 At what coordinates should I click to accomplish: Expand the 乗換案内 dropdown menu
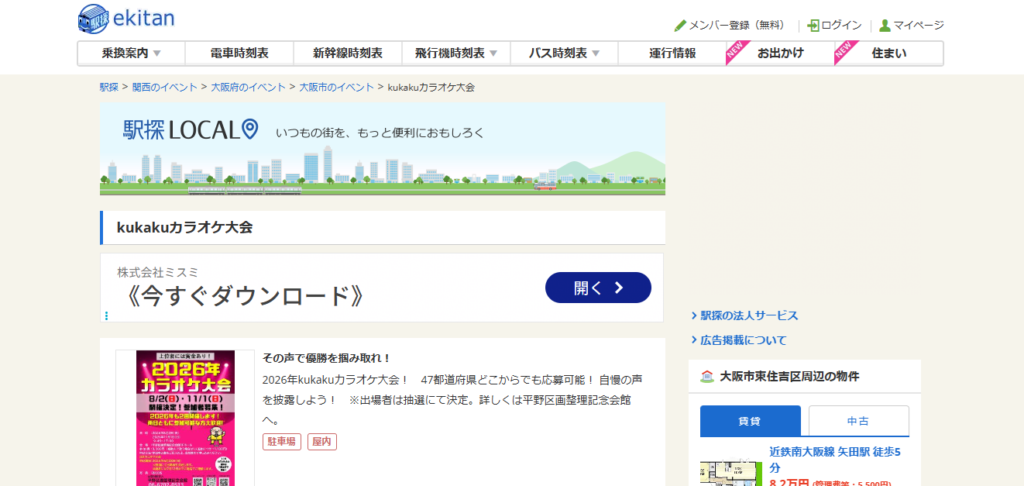131,53
